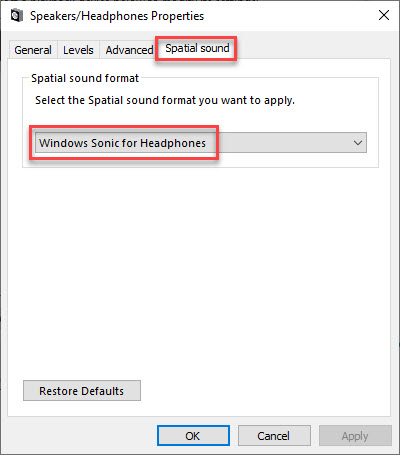Dismiss the dialog with Cancel
400x455 pixels.
tap(274, 436)
